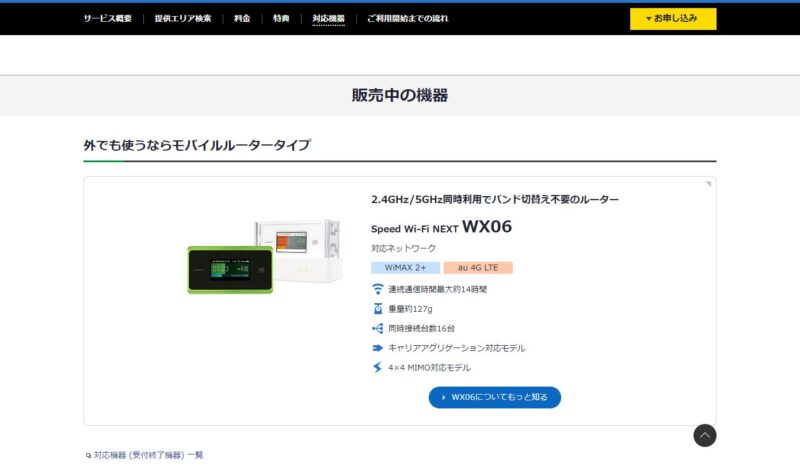The width and height of the screenshot is (800, 470).
Task: Click the WX06についてもっと知る button
Action: point(495,397)
